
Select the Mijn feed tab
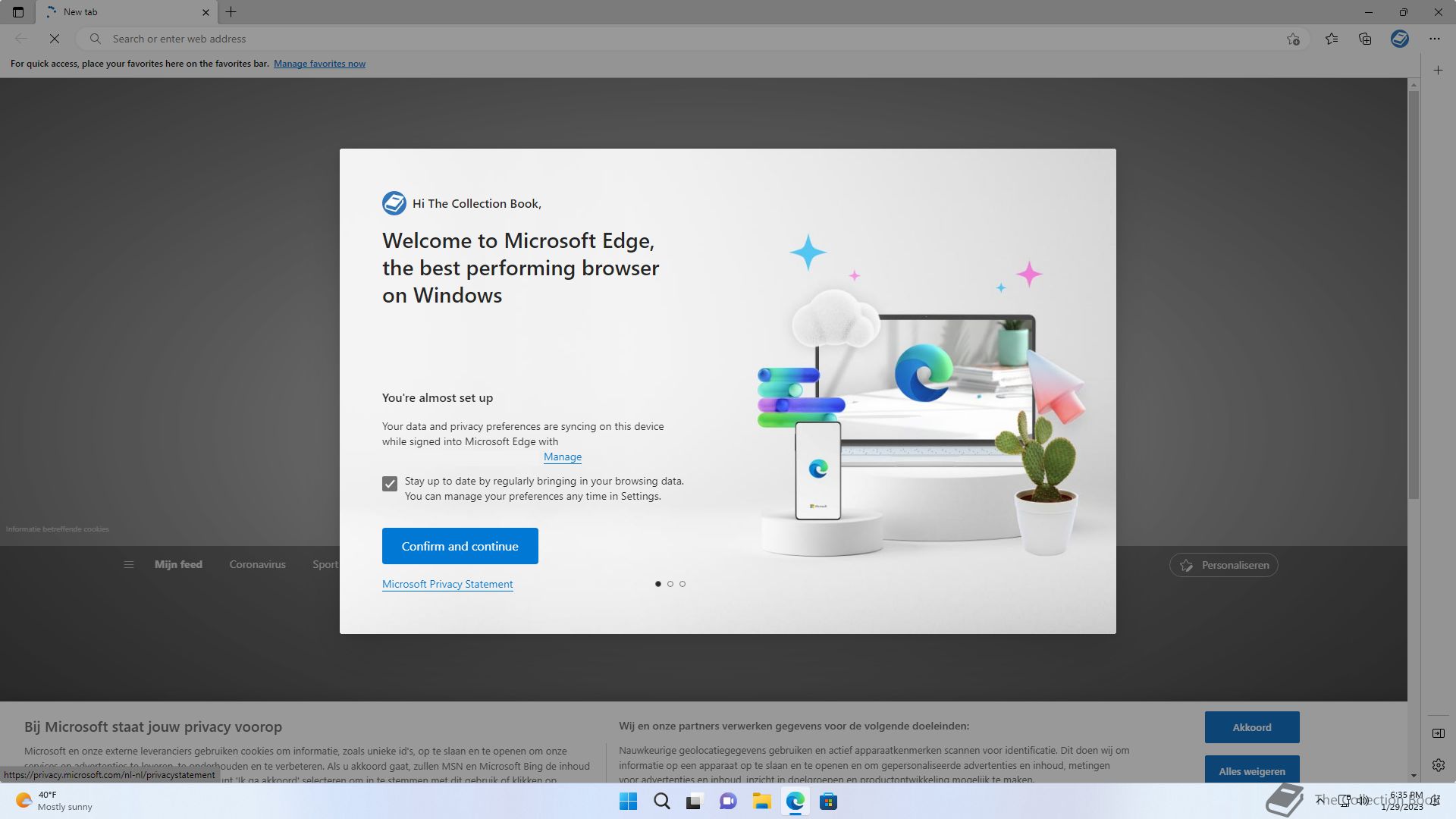(x=178, y=565)
